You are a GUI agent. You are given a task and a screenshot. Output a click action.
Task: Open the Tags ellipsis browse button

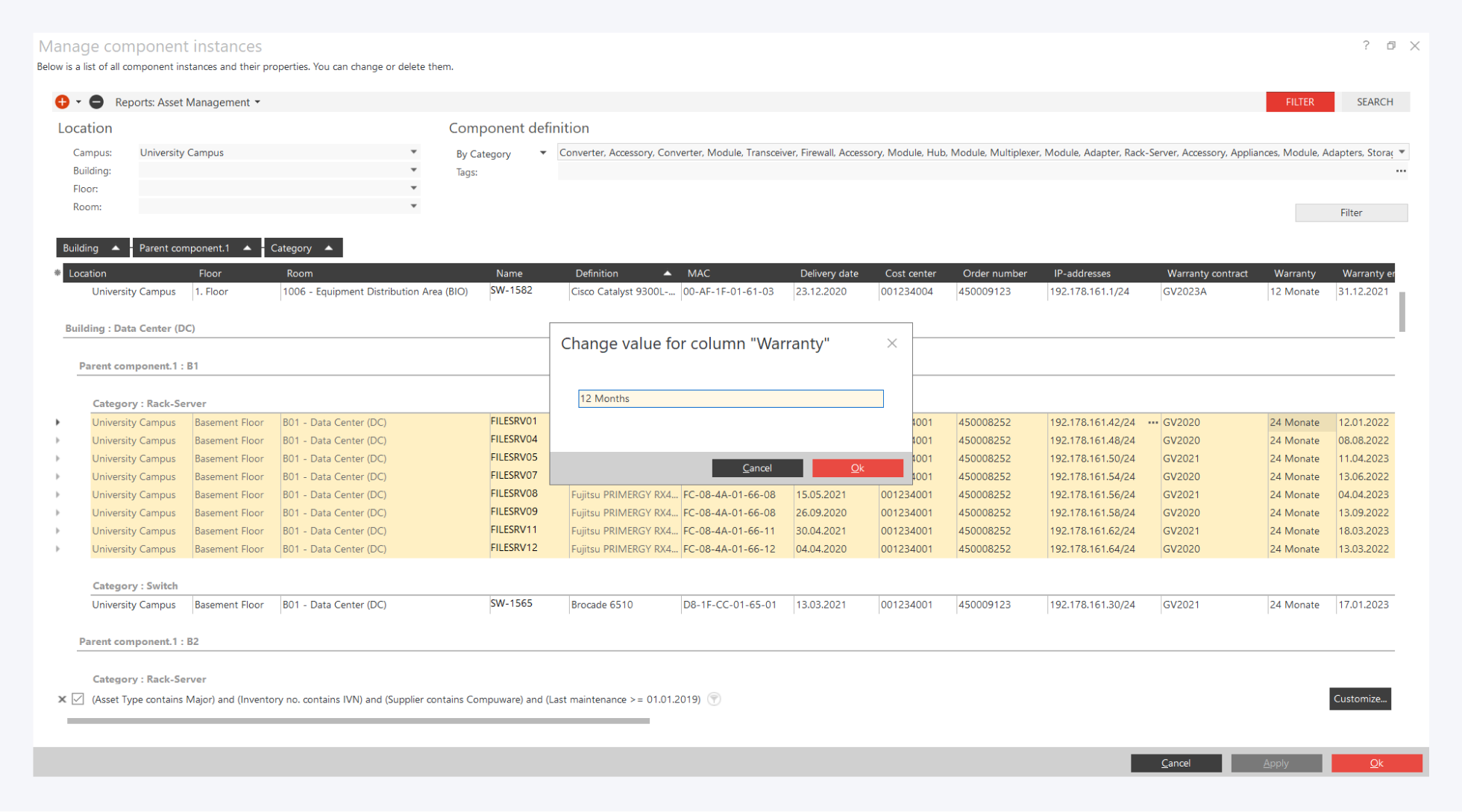[x=1401, y=171]
